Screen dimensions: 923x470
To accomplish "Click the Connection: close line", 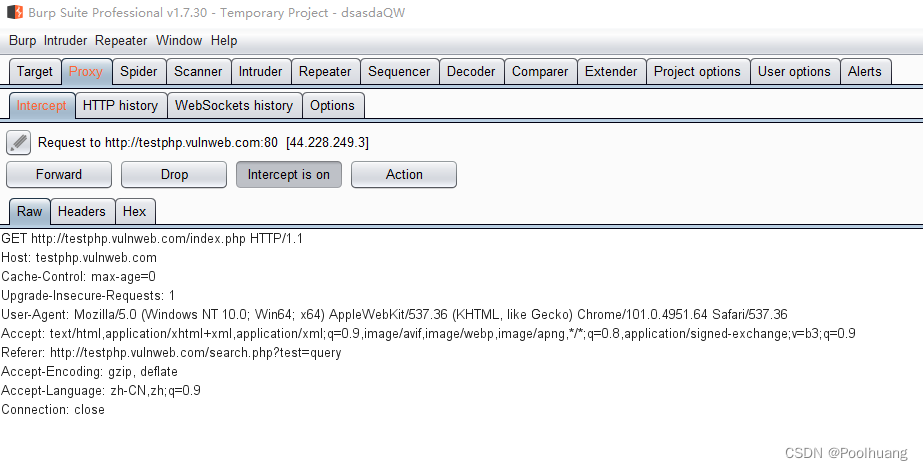I will coord(53,409).
